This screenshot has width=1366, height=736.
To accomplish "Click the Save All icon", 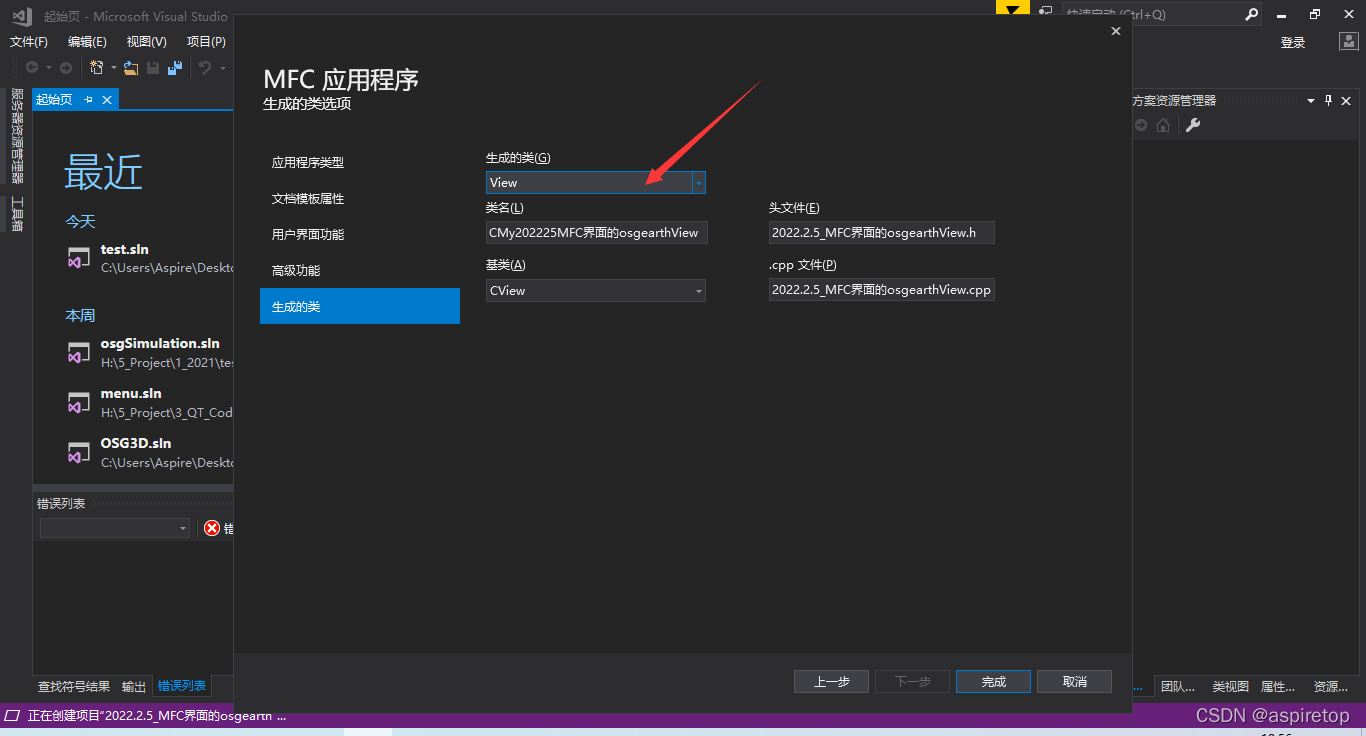I will point(175,67).
